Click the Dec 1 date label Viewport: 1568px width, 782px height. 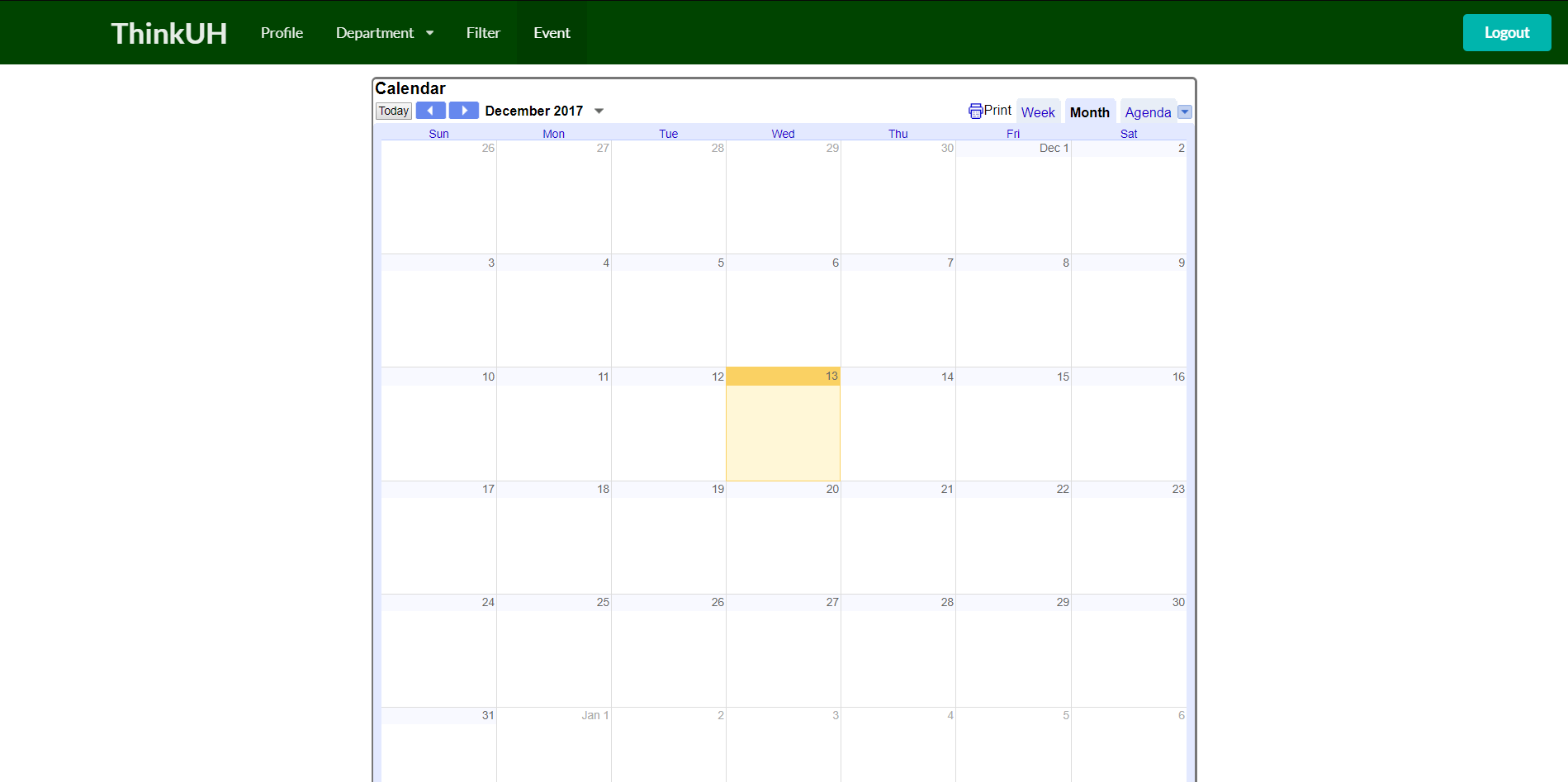(1054, 148)
